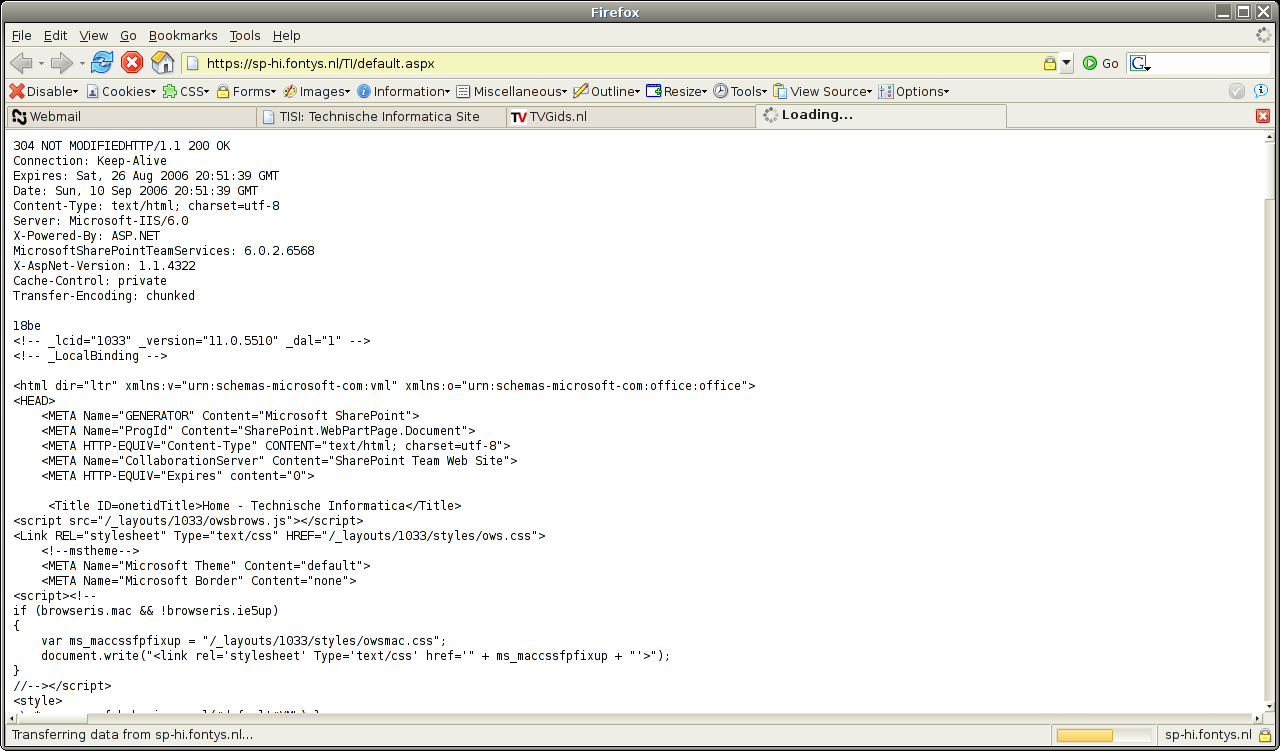Click the Google search engine icon
The image size is (1280, 751).
click(1140, 63)
